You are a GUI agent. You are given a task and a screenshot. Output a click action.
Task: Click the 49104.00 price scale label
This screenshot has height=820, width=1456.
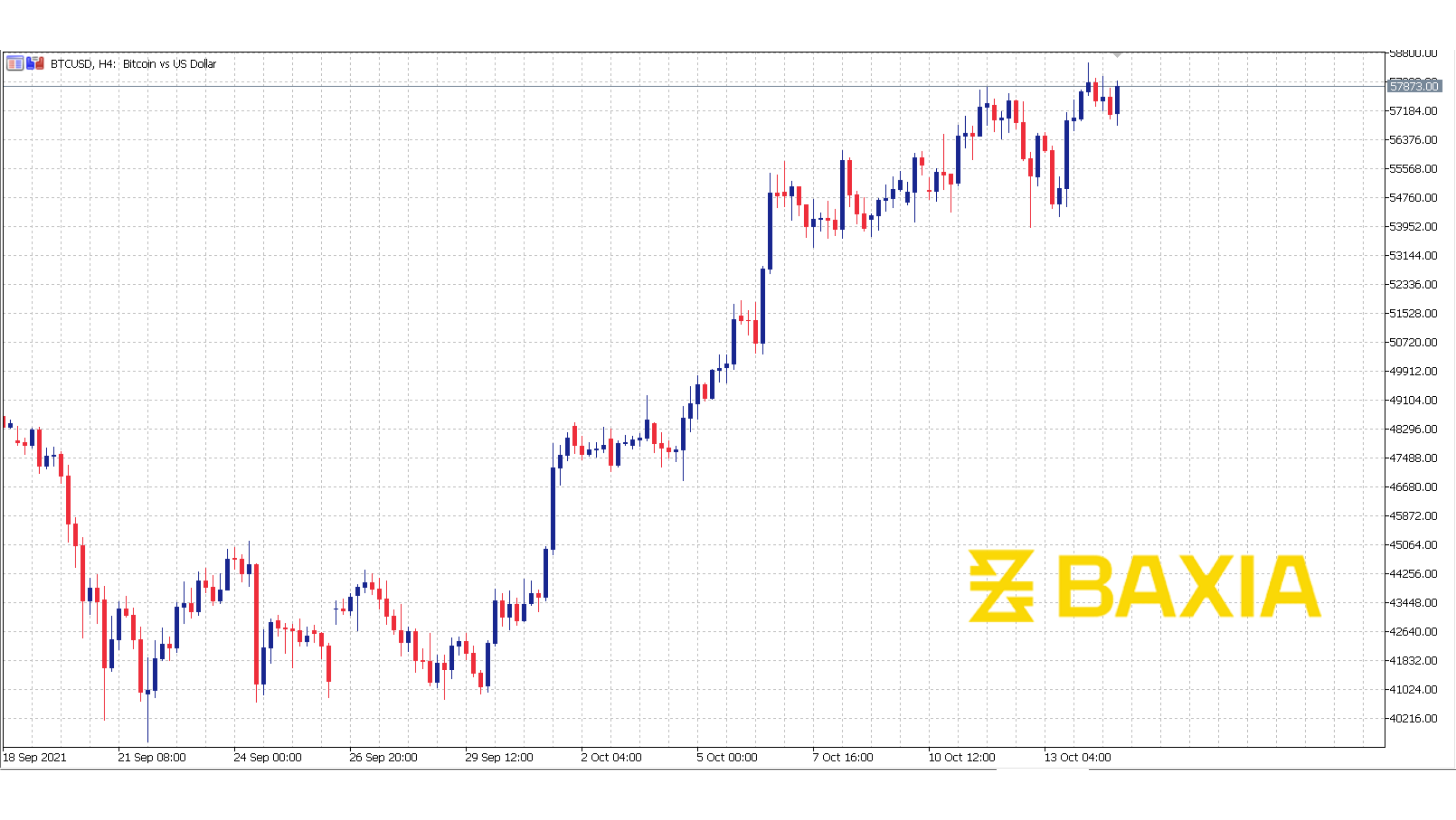[1413, 400]
